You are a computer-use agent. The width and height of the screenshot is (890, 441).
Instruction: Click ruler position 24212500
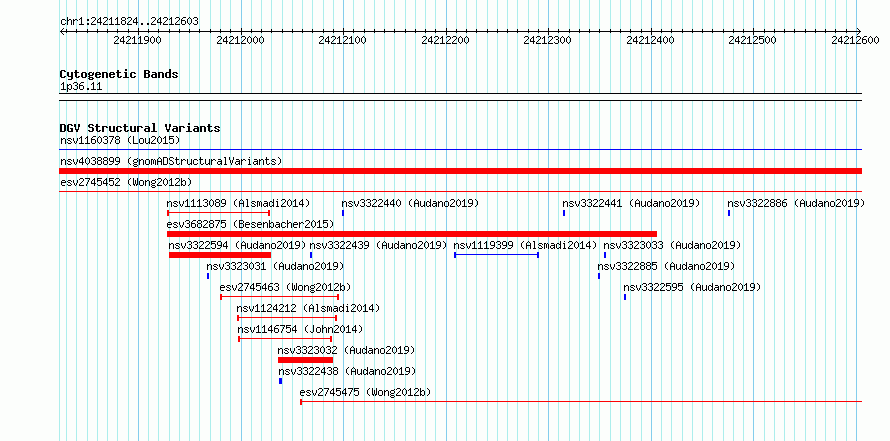tap(752, 40)
